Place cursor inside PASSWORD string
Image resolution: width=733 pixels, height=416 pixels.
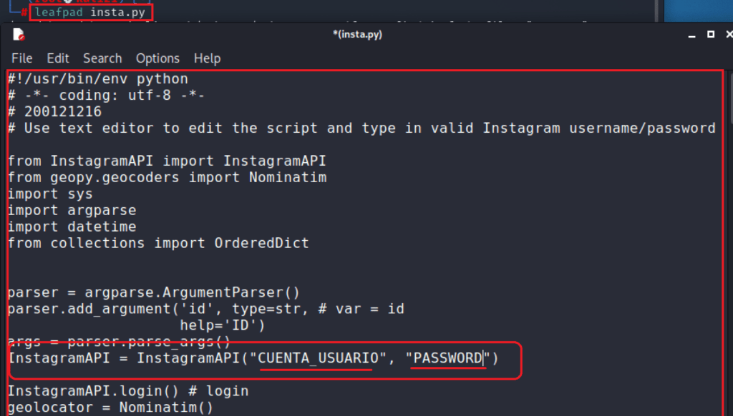[448, 358]
